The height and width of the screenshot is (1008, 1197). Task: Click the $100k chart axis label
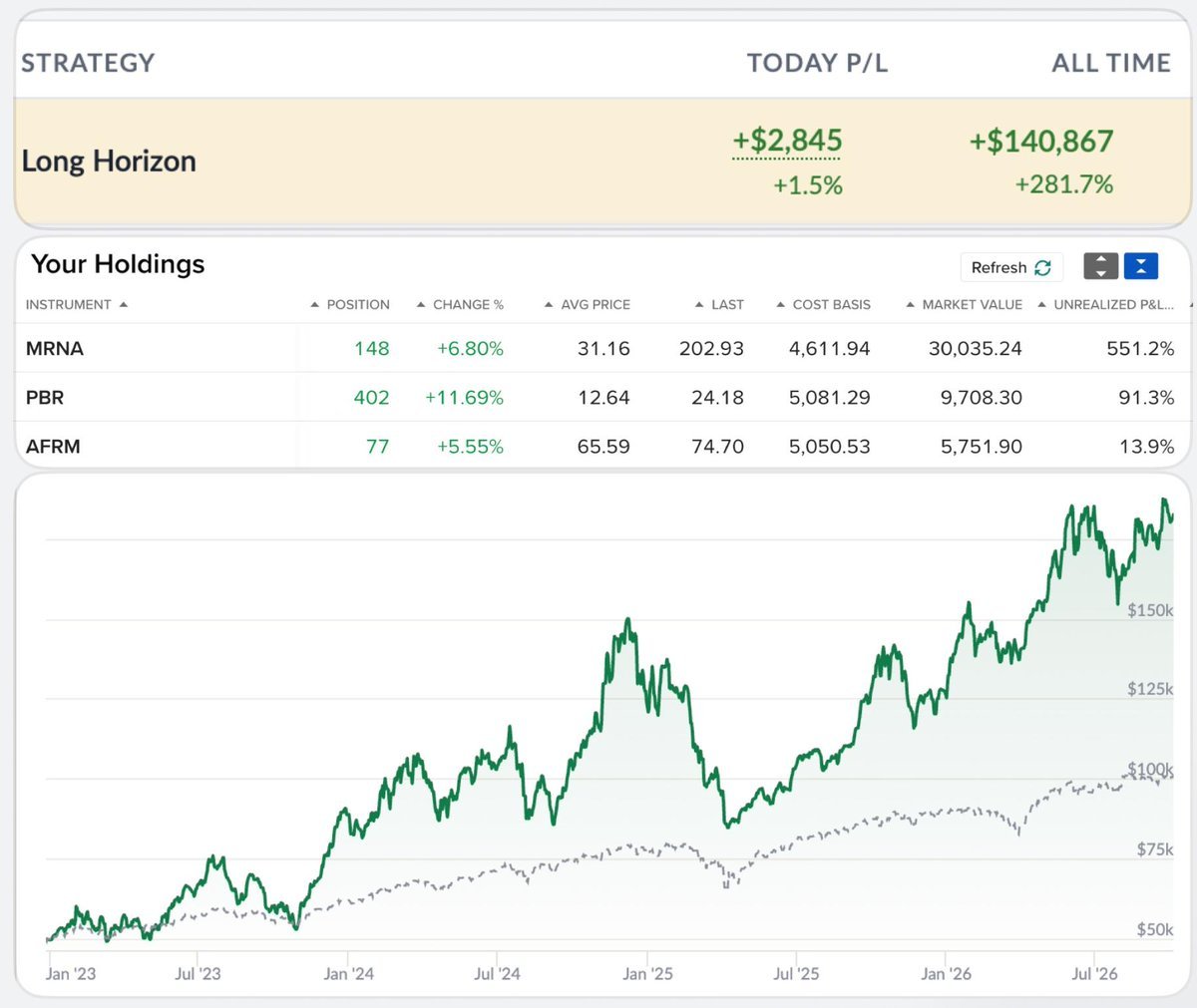1150,770
